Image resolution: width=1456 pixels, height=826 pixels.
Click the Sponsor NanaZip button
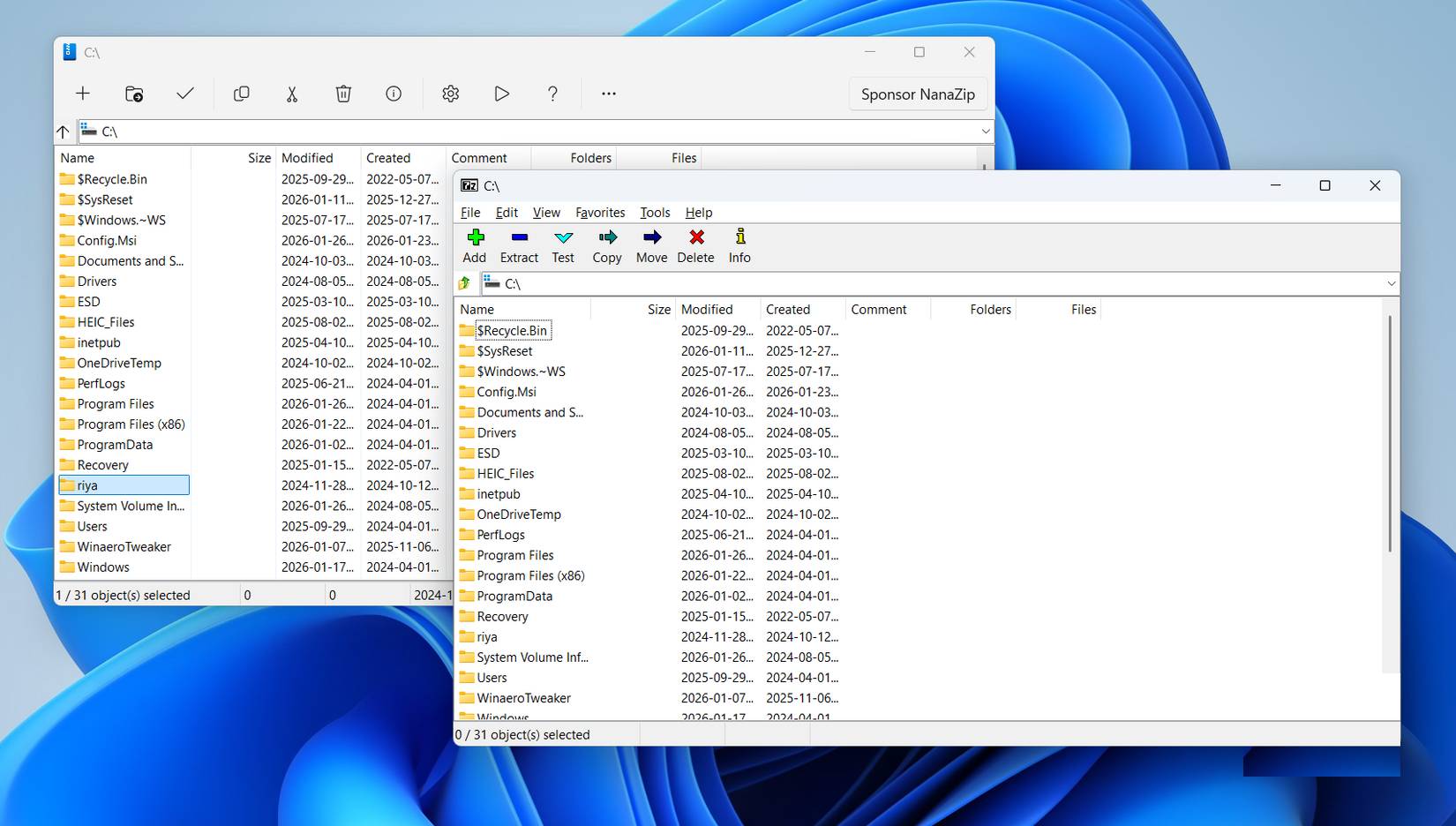tap(918, 94)
